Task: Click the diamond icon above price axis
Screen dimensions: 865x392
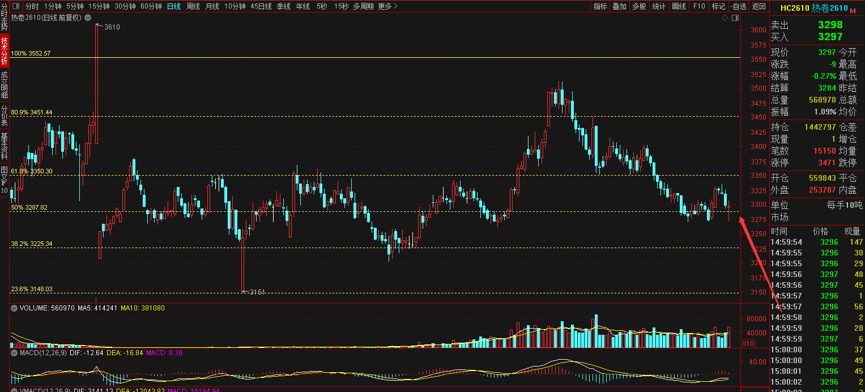Action: click(x=725, y=18)
